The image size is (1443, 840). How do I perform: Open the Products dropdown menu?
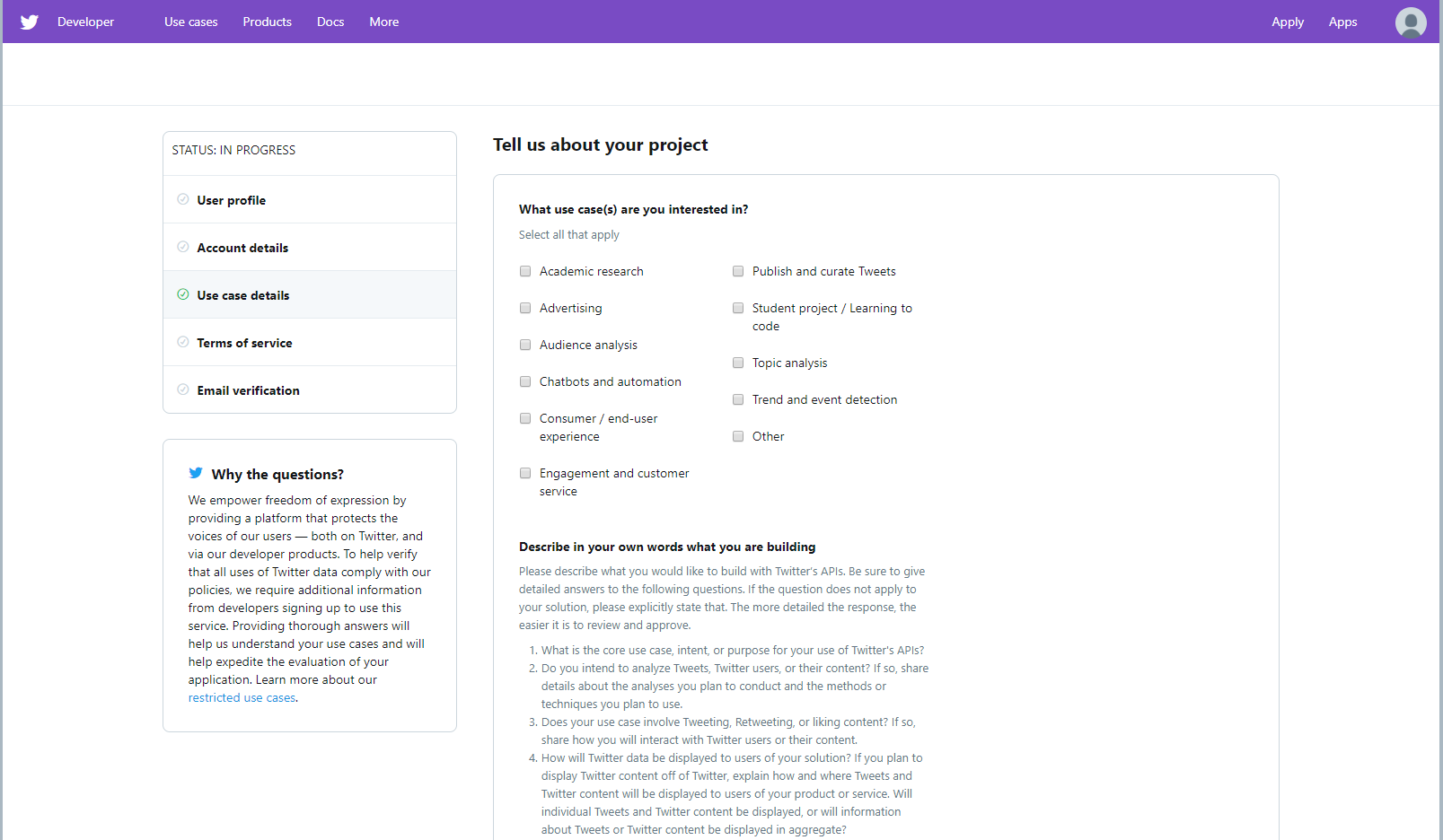point(267,22)
